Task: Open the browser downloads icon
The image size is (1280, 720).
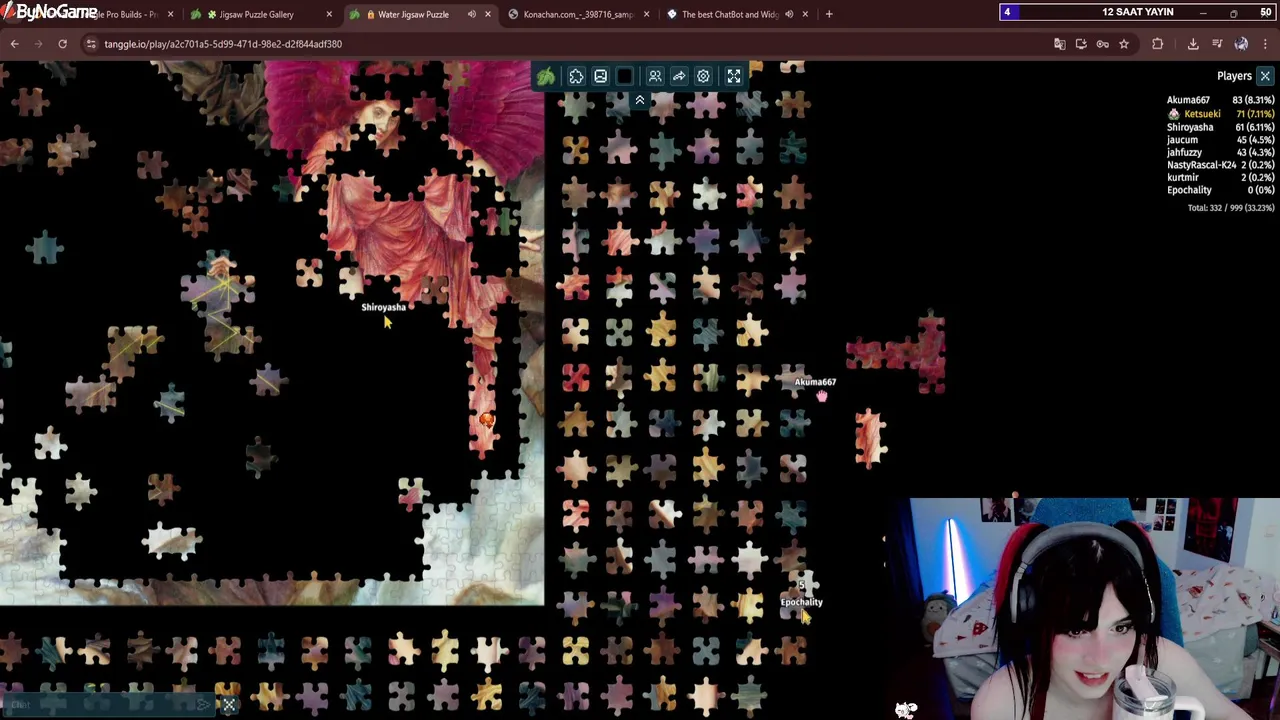Action: pyautogui.click(x=1193, y=44)
